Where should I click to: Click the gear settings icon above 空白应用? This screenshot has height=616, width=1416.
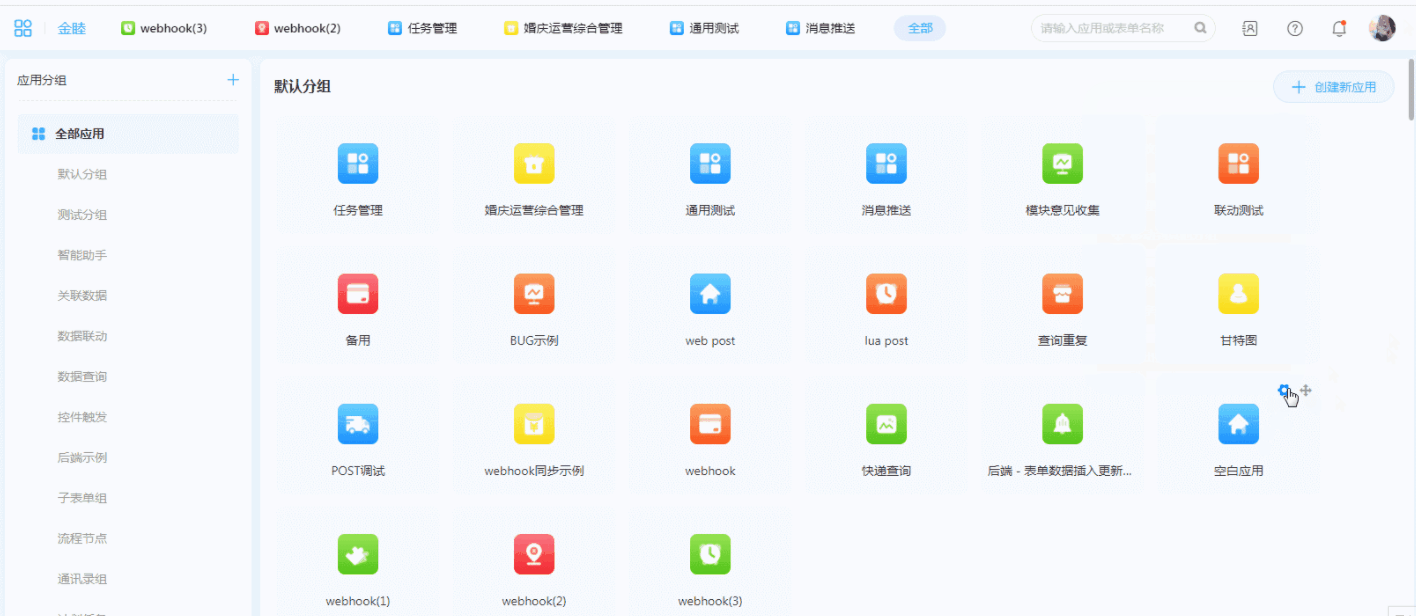(x=1284, y=391)
